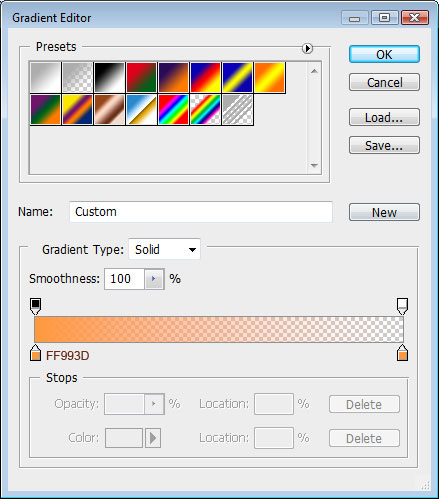Select the transparent stripes gradient preset
This screenshot has height=499, width=439.
click(x=237, y=109)
